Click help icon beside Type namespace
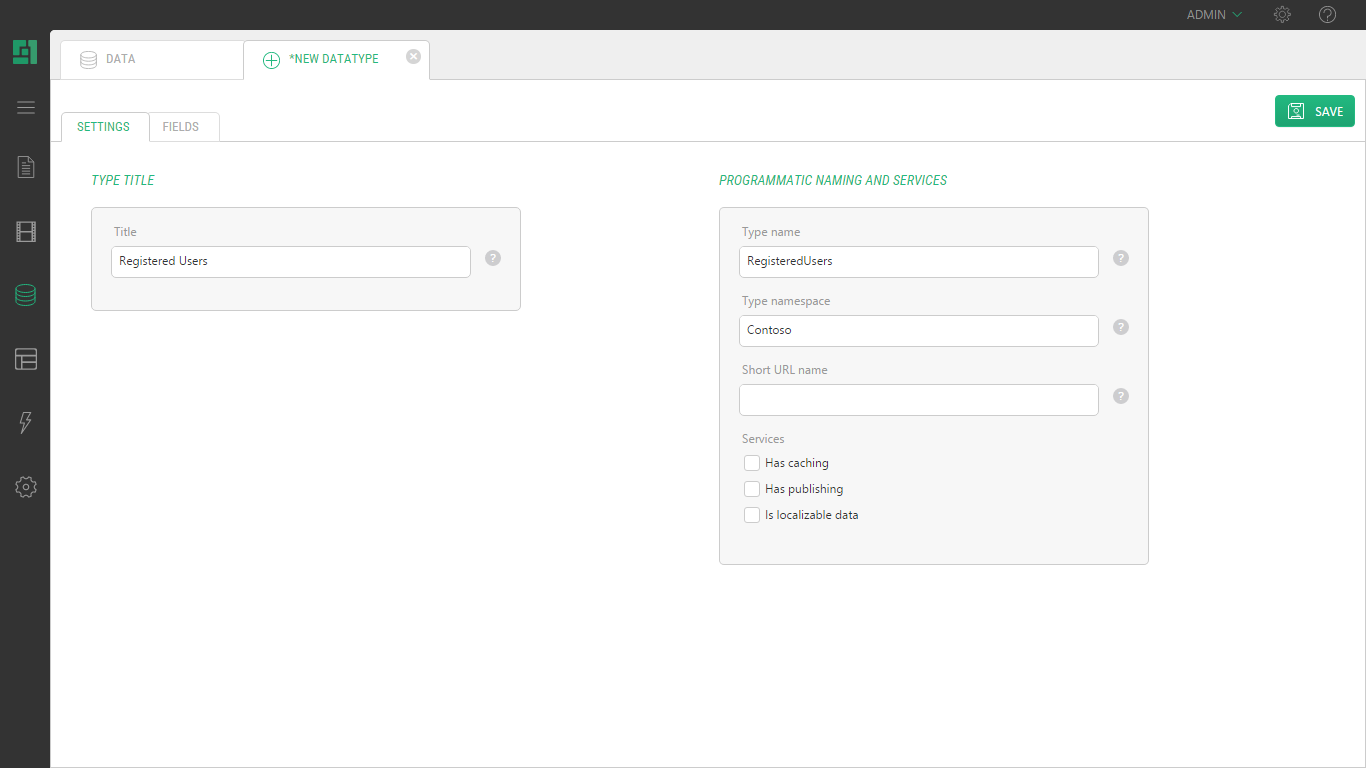This screenshot has height=768, width=1366. tap(1121, 327)
